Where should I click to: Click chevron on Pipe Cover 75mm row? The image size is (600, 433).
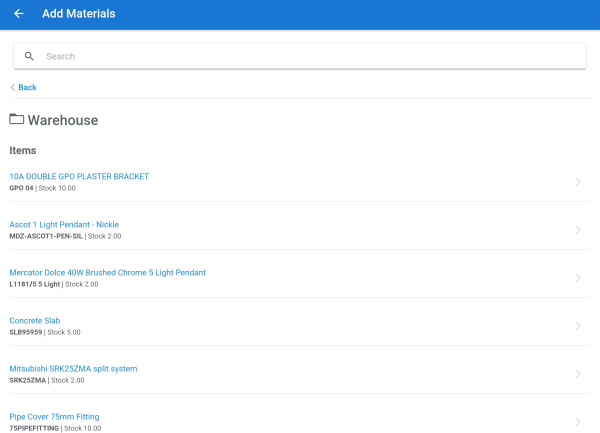tap(578, 422)
